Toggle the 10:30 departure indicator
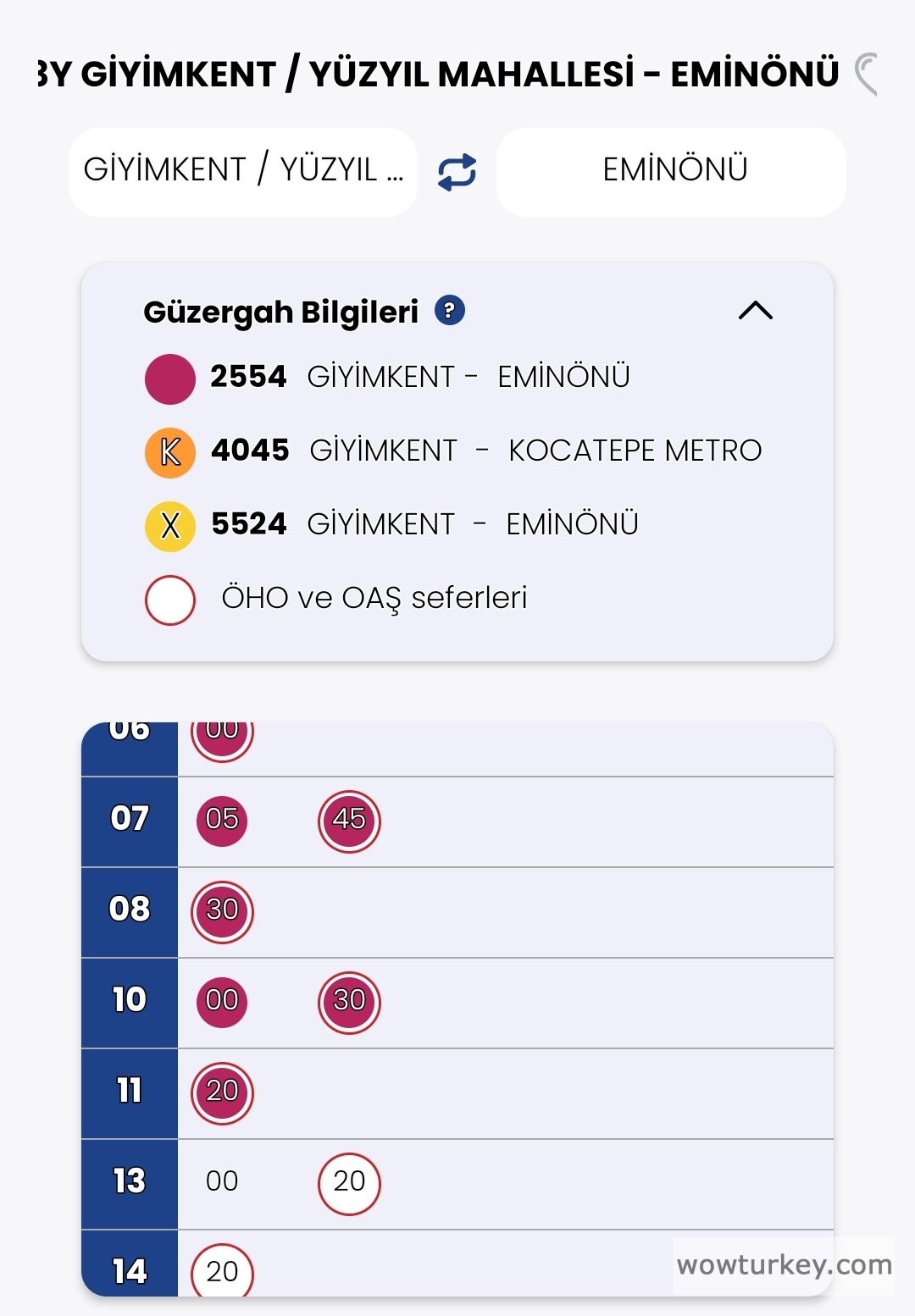This screenshot has height=1316, width=915. (x=350, y=1000)
